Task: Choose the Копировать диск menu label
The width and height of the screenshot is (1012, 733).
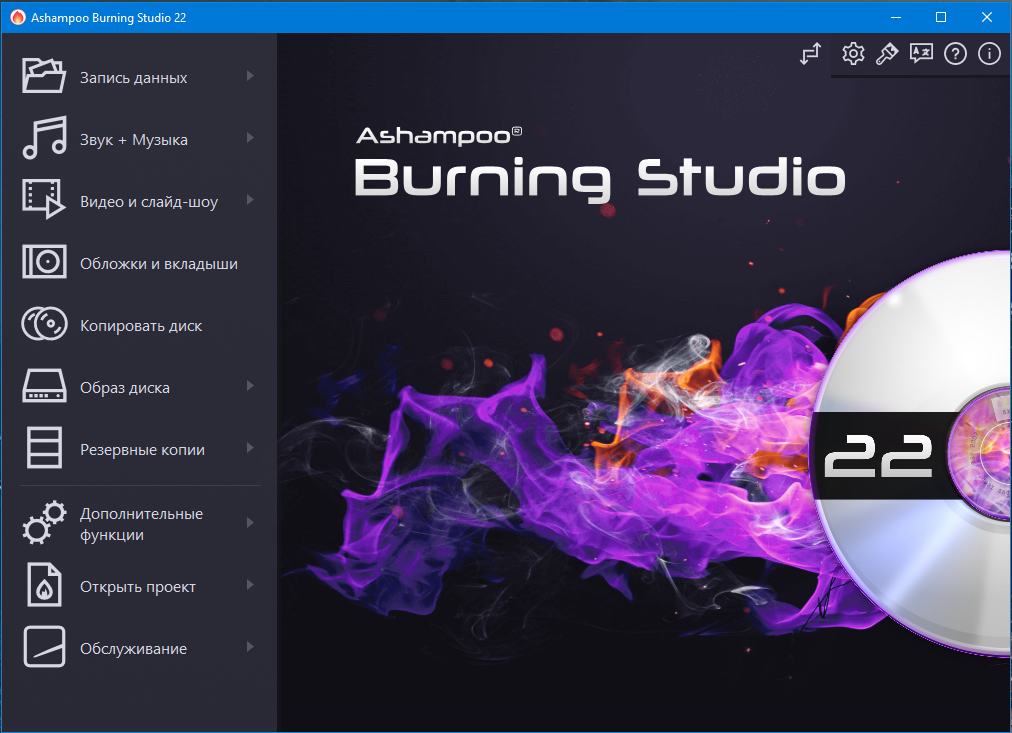Action: pos(141,326)
